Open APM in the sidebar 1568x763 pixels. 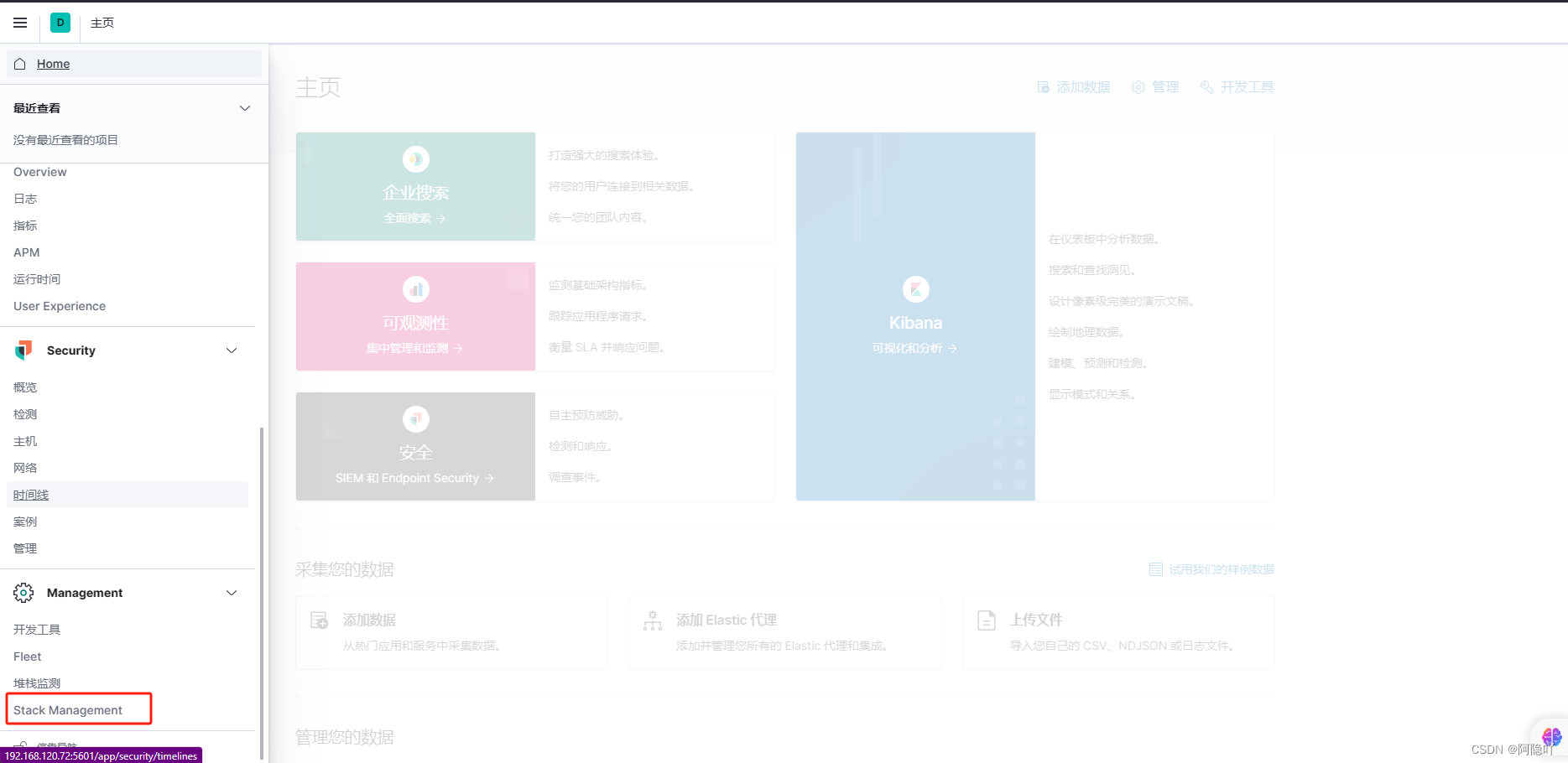pos(27,252)
